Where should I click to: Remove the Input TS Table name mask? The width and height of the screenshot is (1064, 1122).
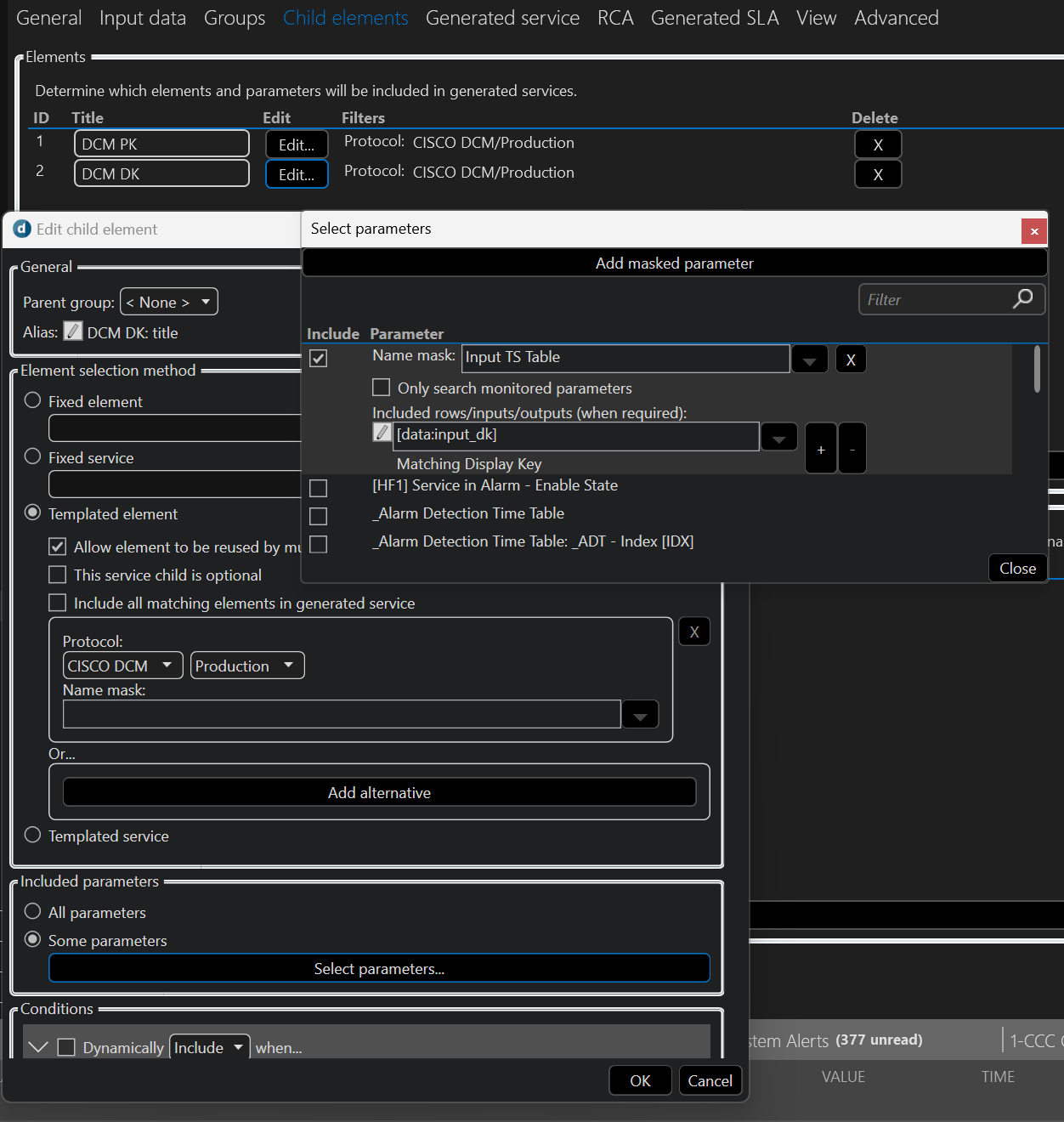[x=851, y=360]
